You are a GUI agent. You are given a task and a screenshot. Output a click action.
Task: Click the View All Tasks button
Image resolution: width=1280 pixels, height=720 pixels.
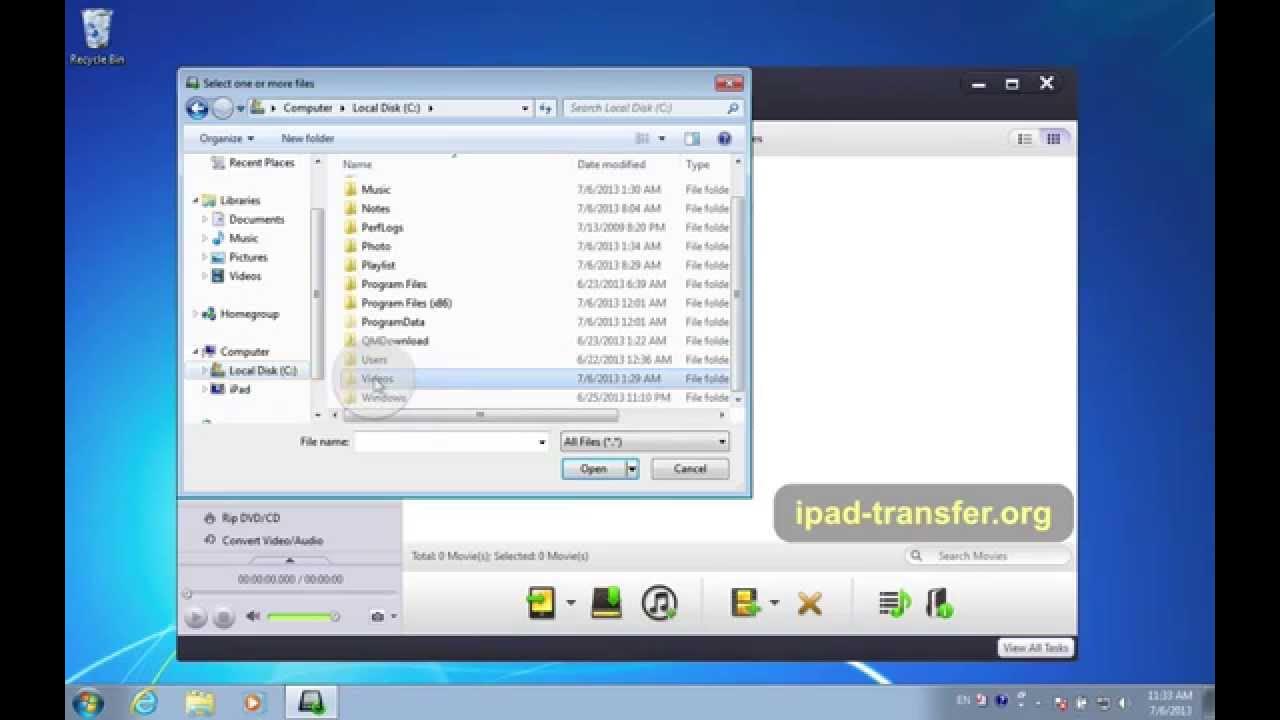pyautogui.click(x=1035, y=648)
